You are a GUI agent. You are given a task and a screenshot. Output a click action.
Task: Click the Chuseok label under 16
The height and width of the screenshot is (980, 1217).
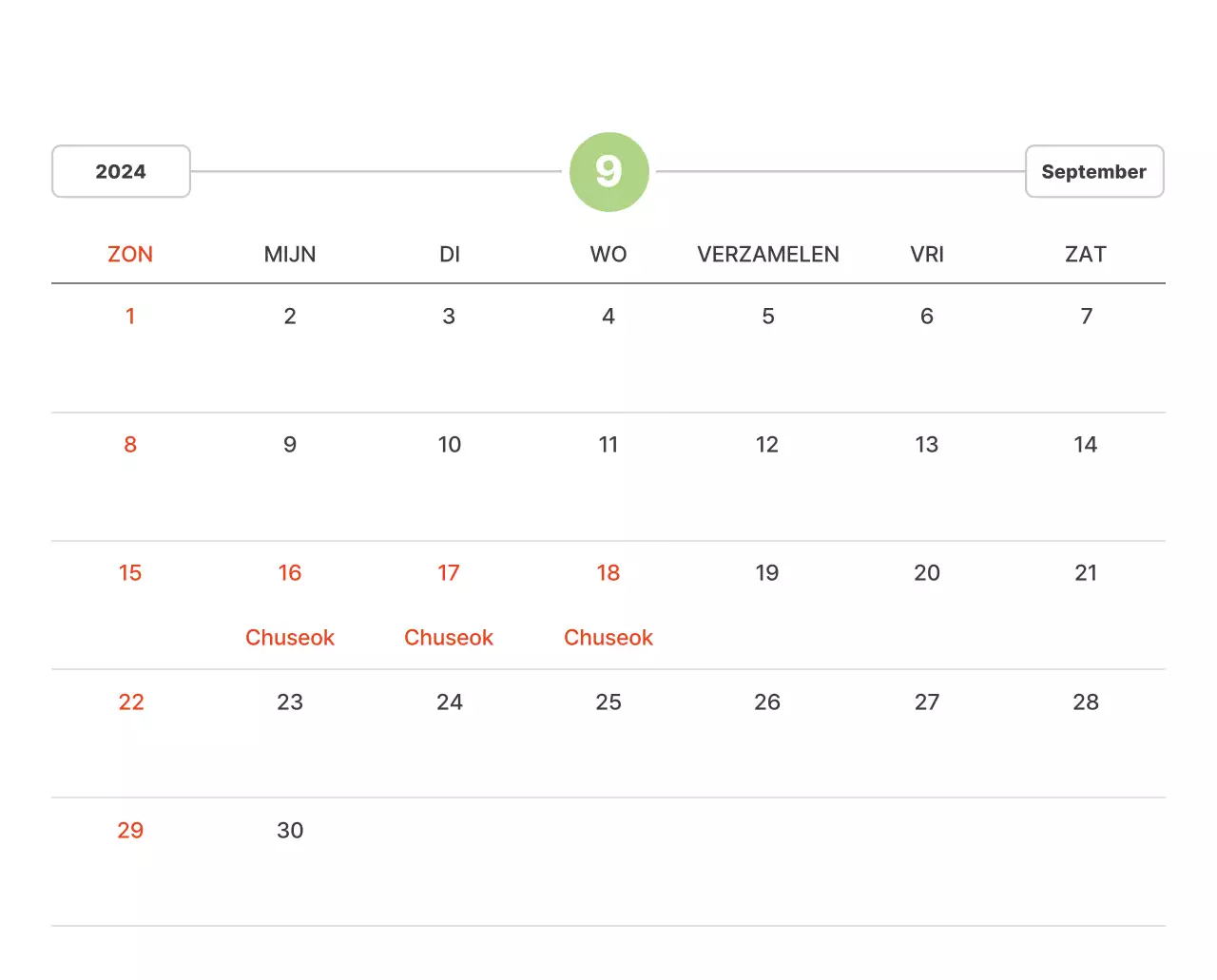290,638
